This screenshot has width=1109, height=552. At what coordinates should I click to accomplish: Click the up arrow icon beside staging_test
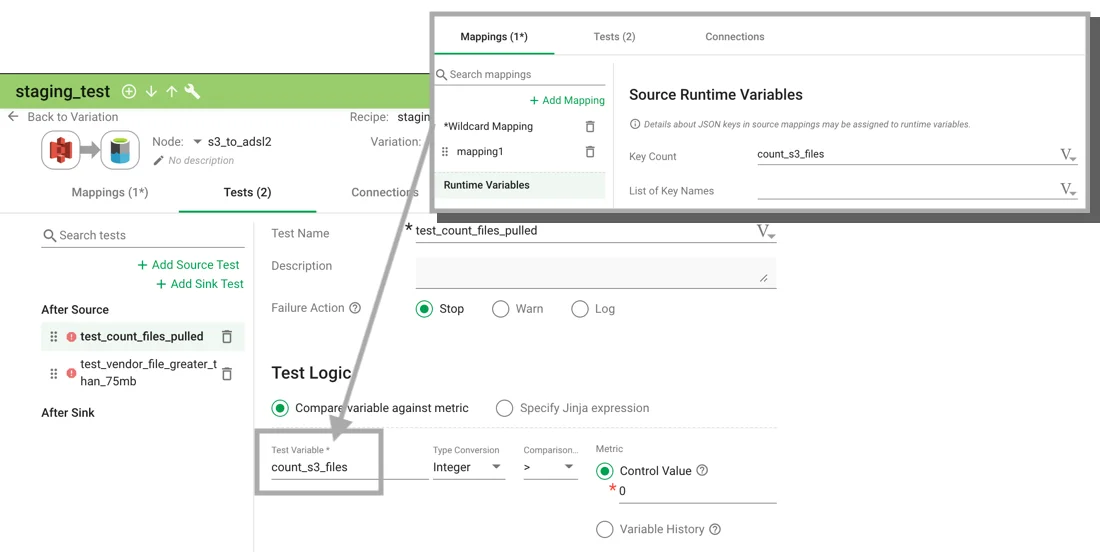tap(171, 91)
